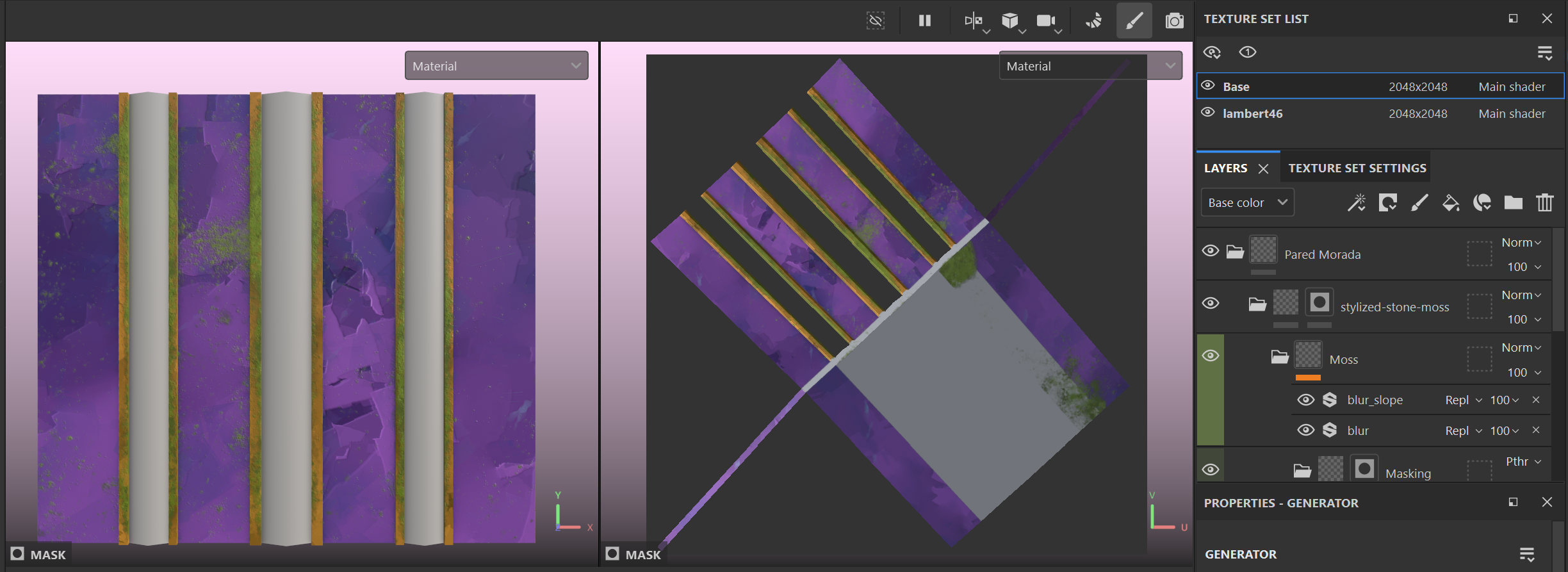
Task: Add a new fill layer
Action: [1450, 203]
